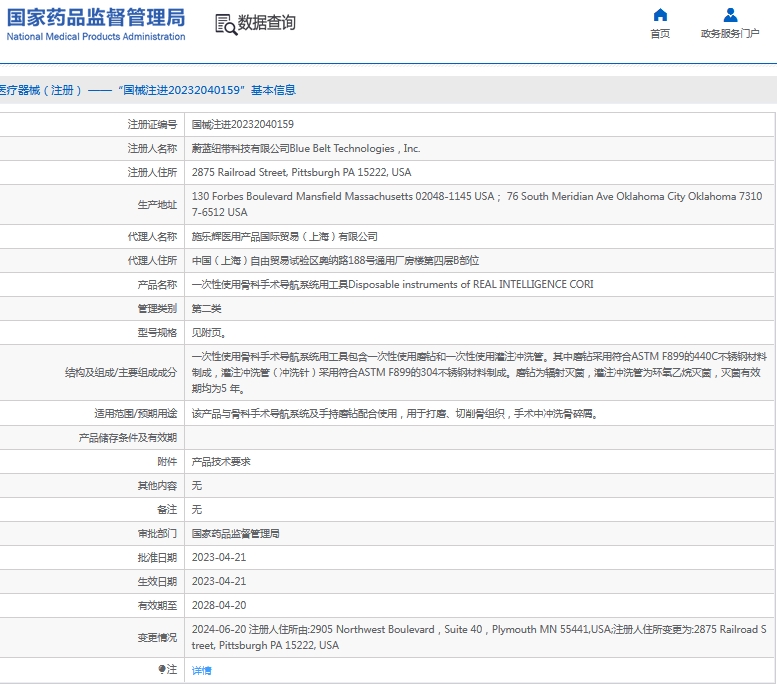Click the dot icon beside 注 label

162,669
